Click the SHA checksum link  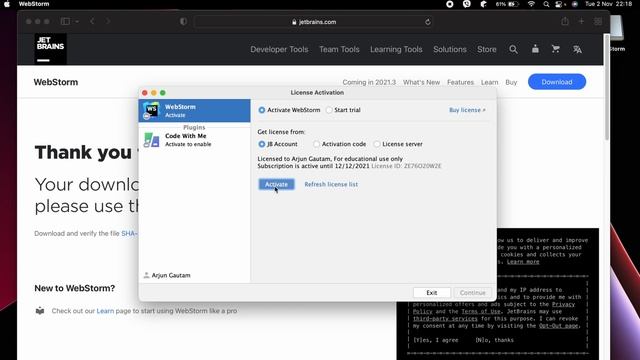(129, 233)
